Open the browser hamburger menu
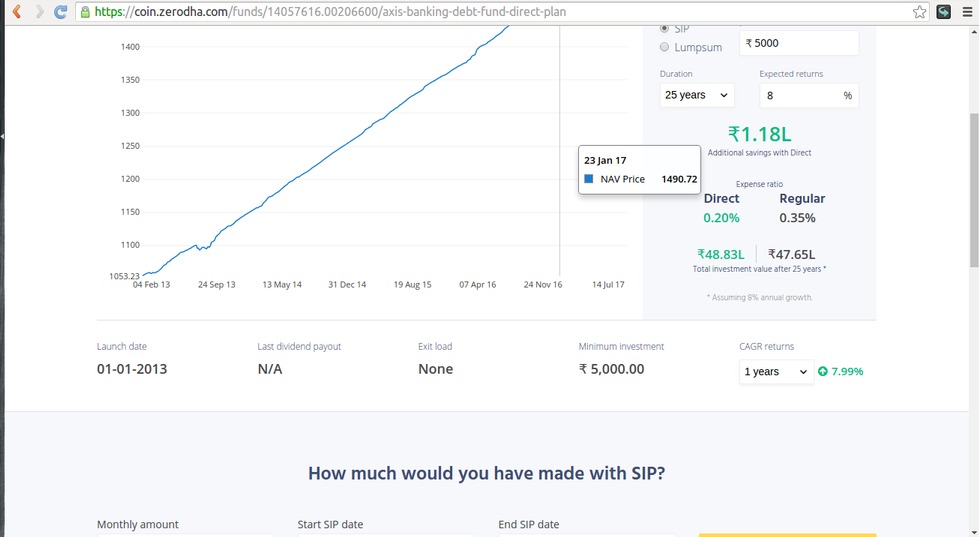This screenshot has width=979, height=537. click(967, 11)
